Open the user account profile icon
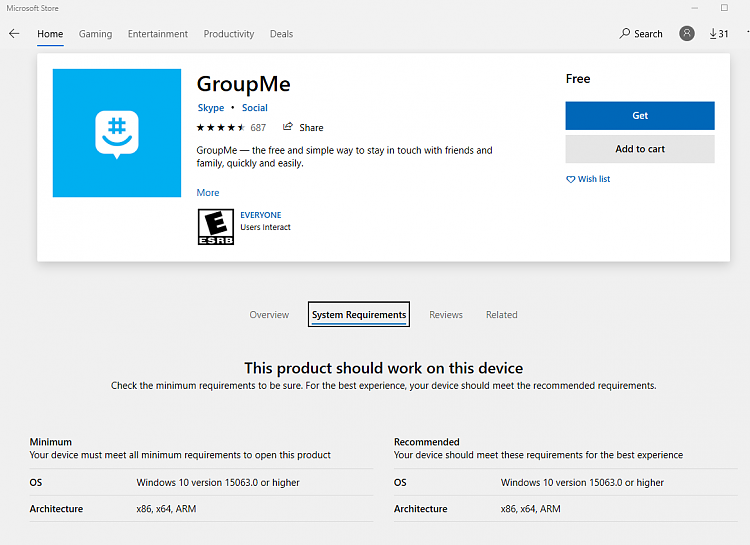Screen dimensions: 750x545 tap(687, 33)
